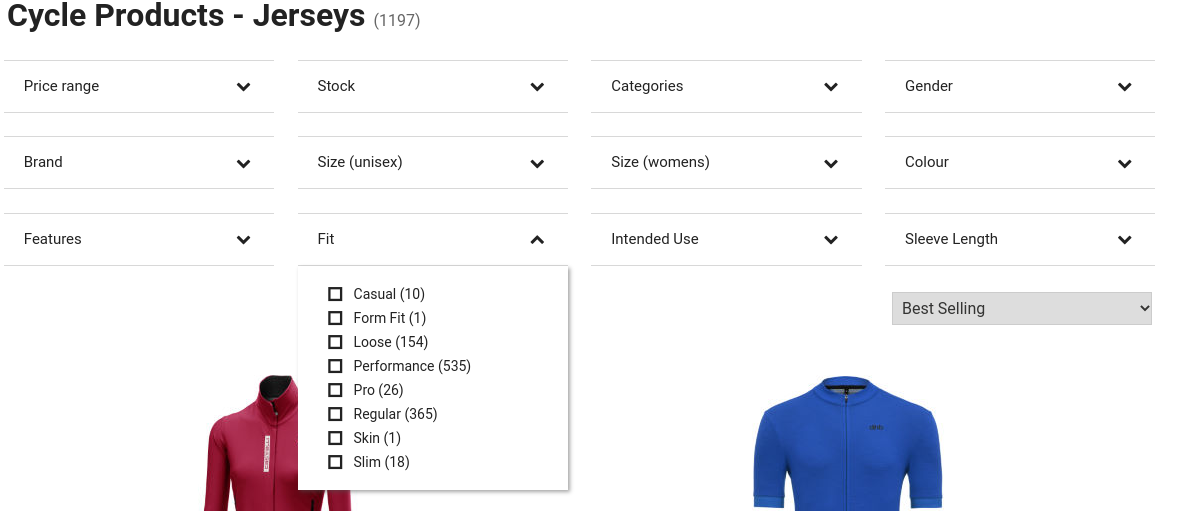1185x511 pixels.
Task: Expand Brand filter using chevron icon
Action: (243, 163)
